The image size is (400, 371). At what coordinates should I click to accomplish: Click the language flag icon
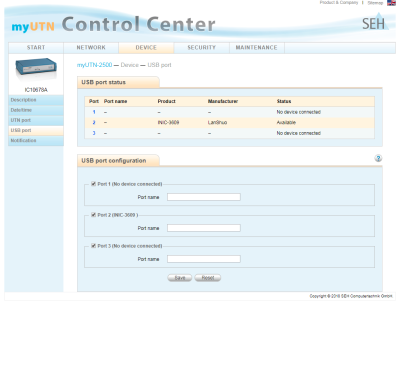click(x=391, y=3)
